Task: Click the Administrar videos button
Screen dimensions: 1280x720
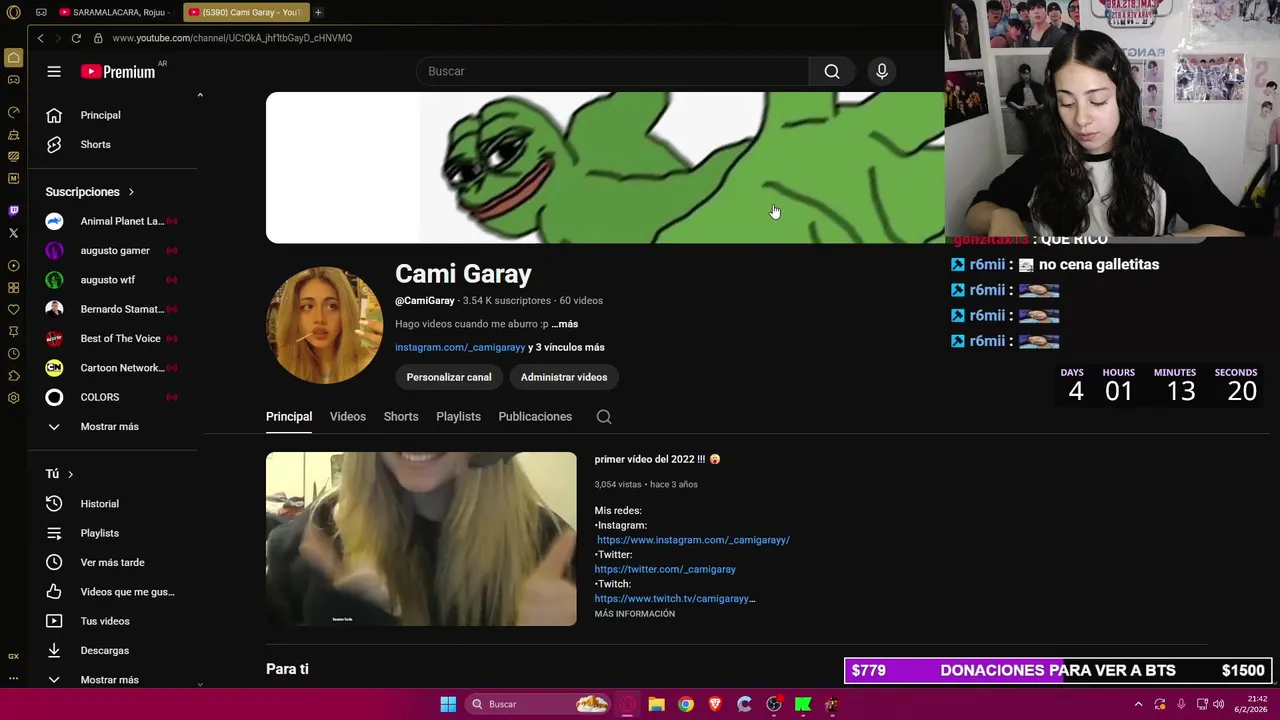Action: click(564, 377)
